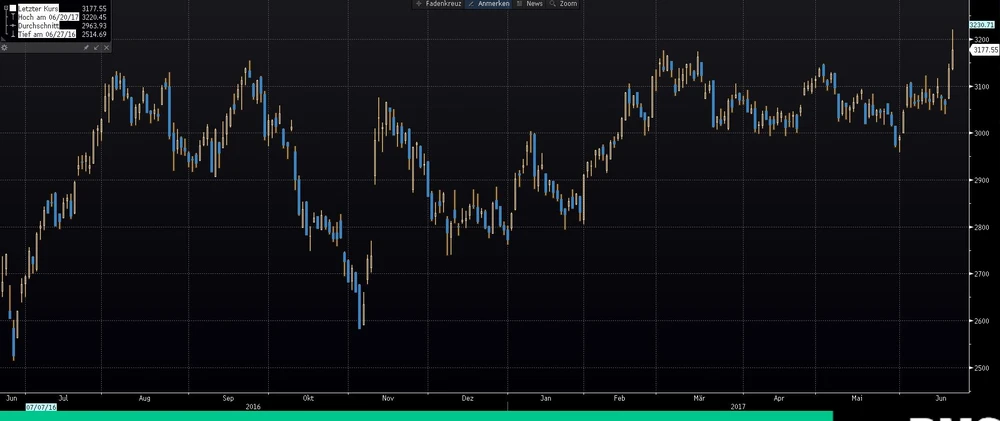The width and height of the screenshot is (1000, 421).
Task: Toggle the Letzter Kurs series checkbox
Action: tap(13, 8)
